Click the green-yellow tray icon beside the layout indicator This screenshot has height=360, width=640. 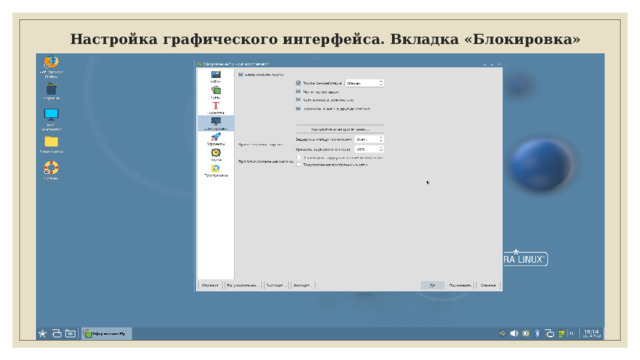561,333
